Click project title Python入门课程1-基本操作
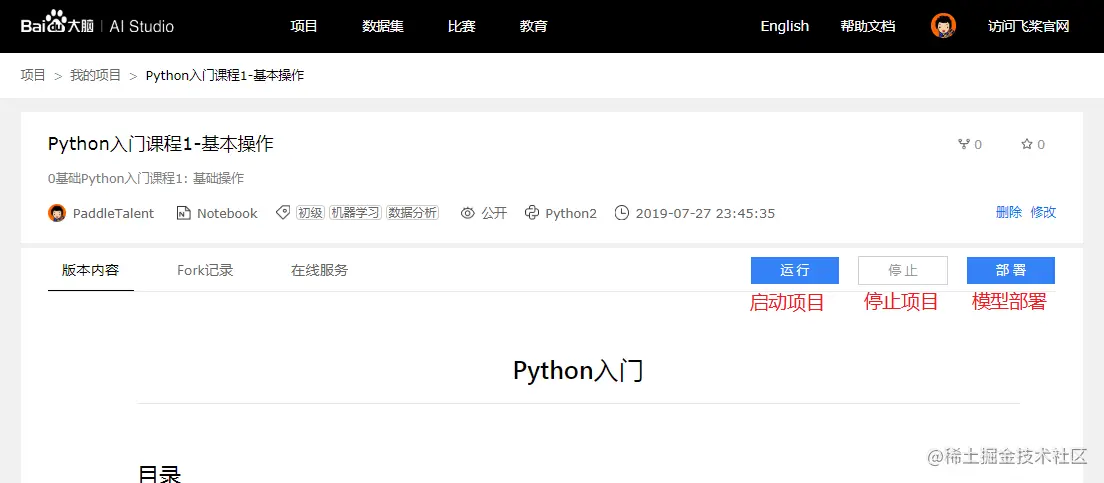 point(161,144)
